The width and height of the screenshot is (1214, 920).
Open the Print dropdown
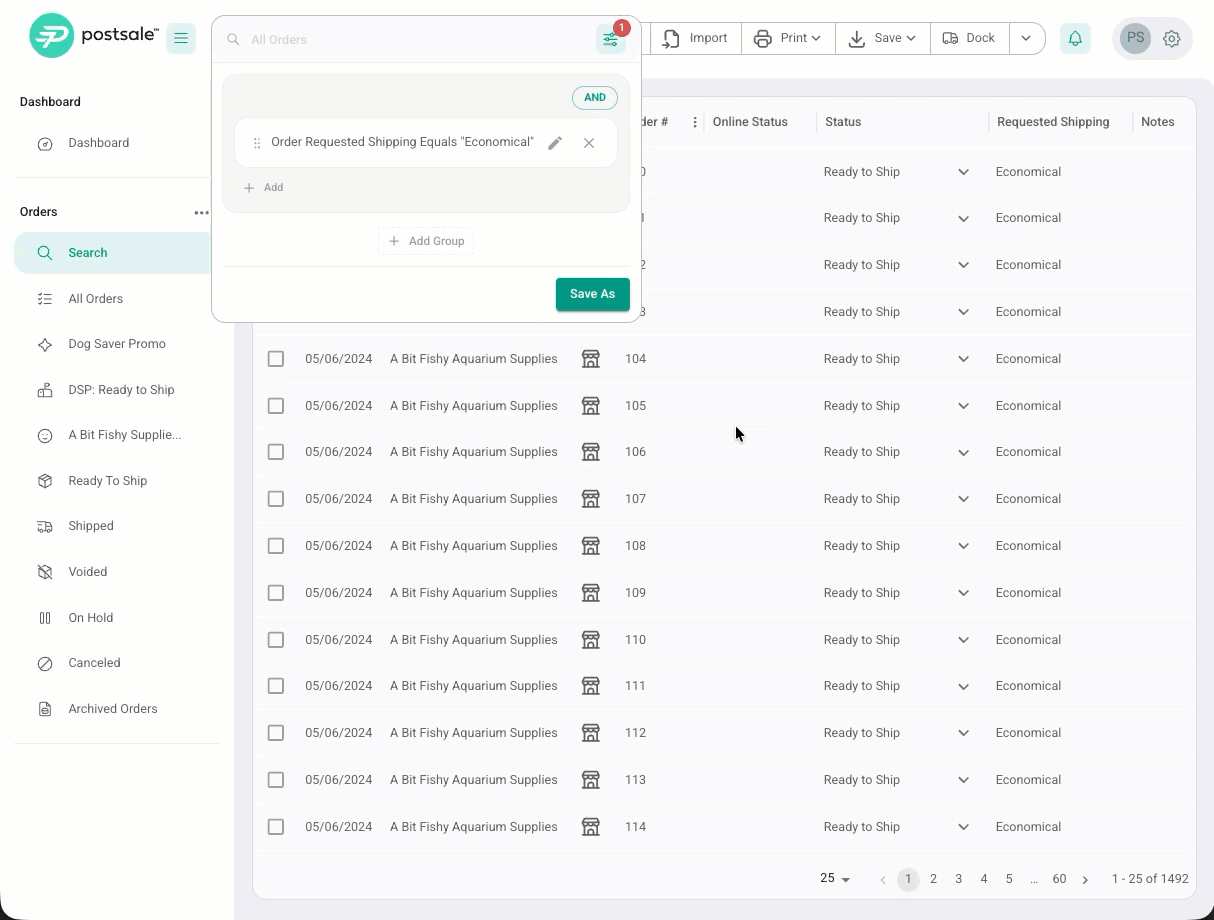[x=788, y=38]
